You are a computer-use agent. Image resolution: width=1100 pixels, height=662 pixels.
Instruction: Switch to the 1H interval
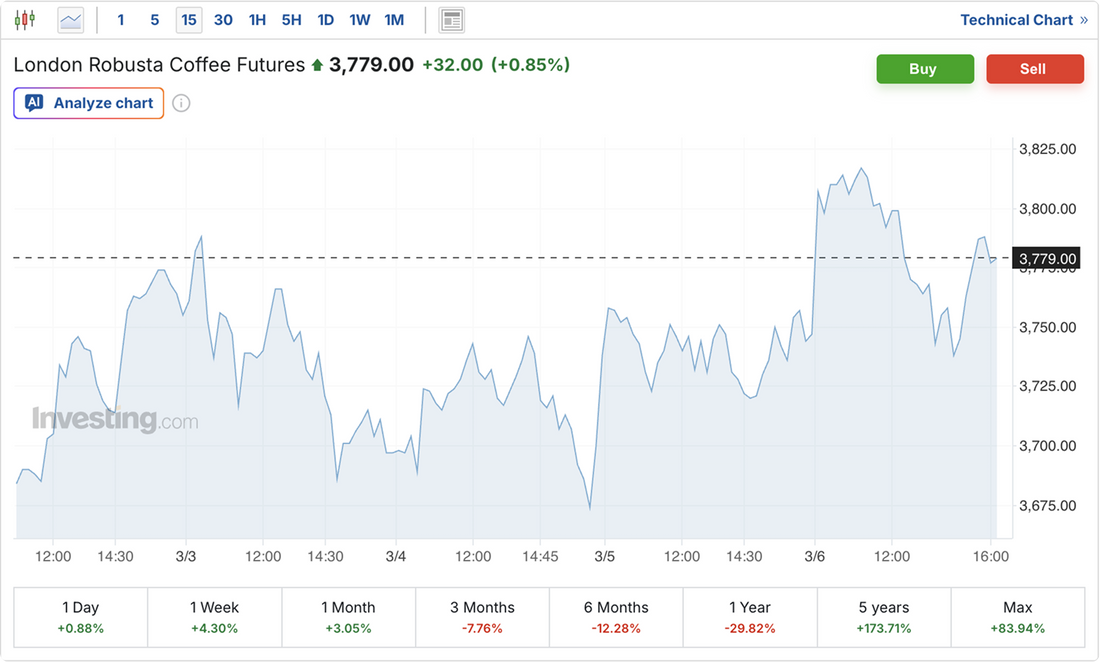257,20
